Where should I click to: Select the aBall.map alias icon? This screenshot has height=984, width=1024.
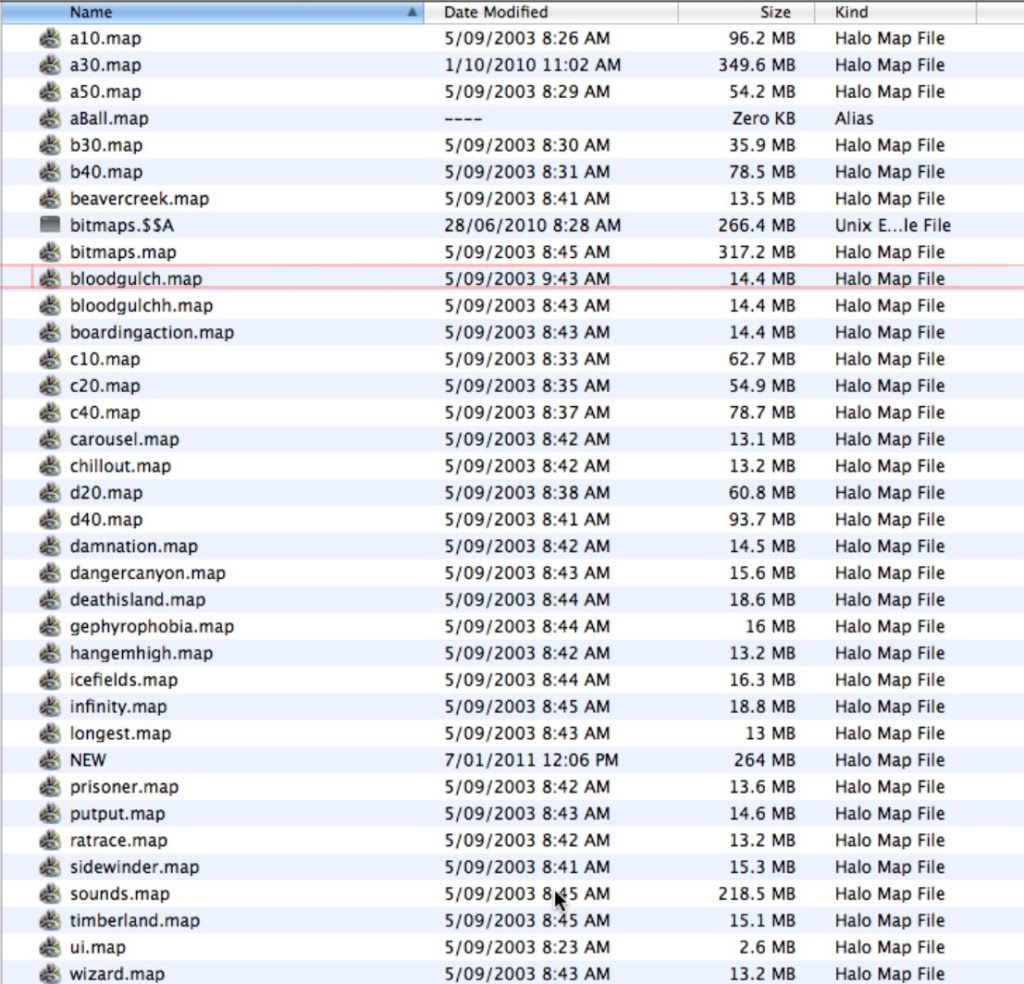(x=50, y=119)
